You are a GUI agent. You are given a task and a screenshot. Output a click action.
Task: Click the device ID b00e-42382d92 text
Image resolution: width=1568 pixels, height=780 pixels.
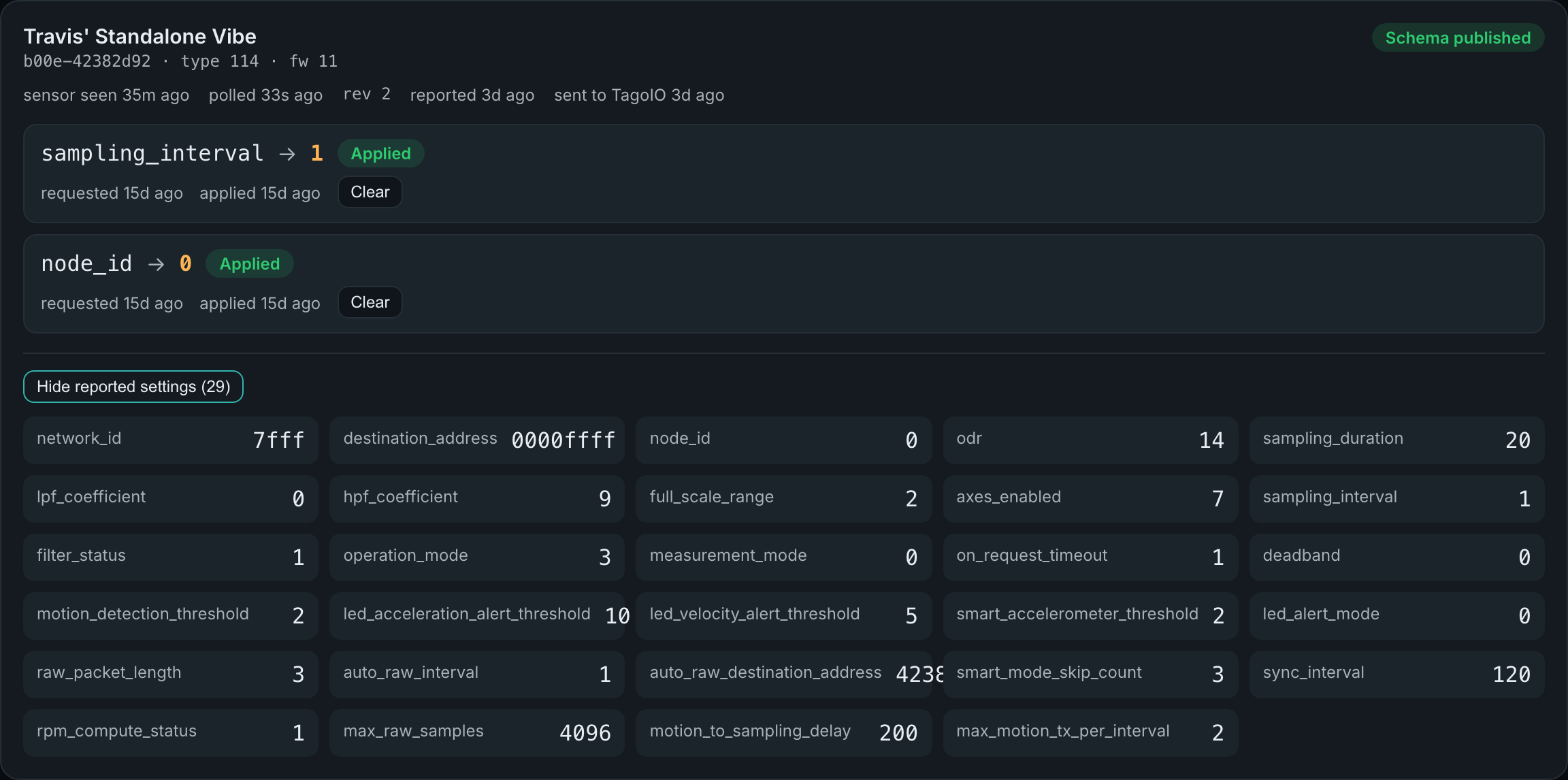[x=87, y=61]
